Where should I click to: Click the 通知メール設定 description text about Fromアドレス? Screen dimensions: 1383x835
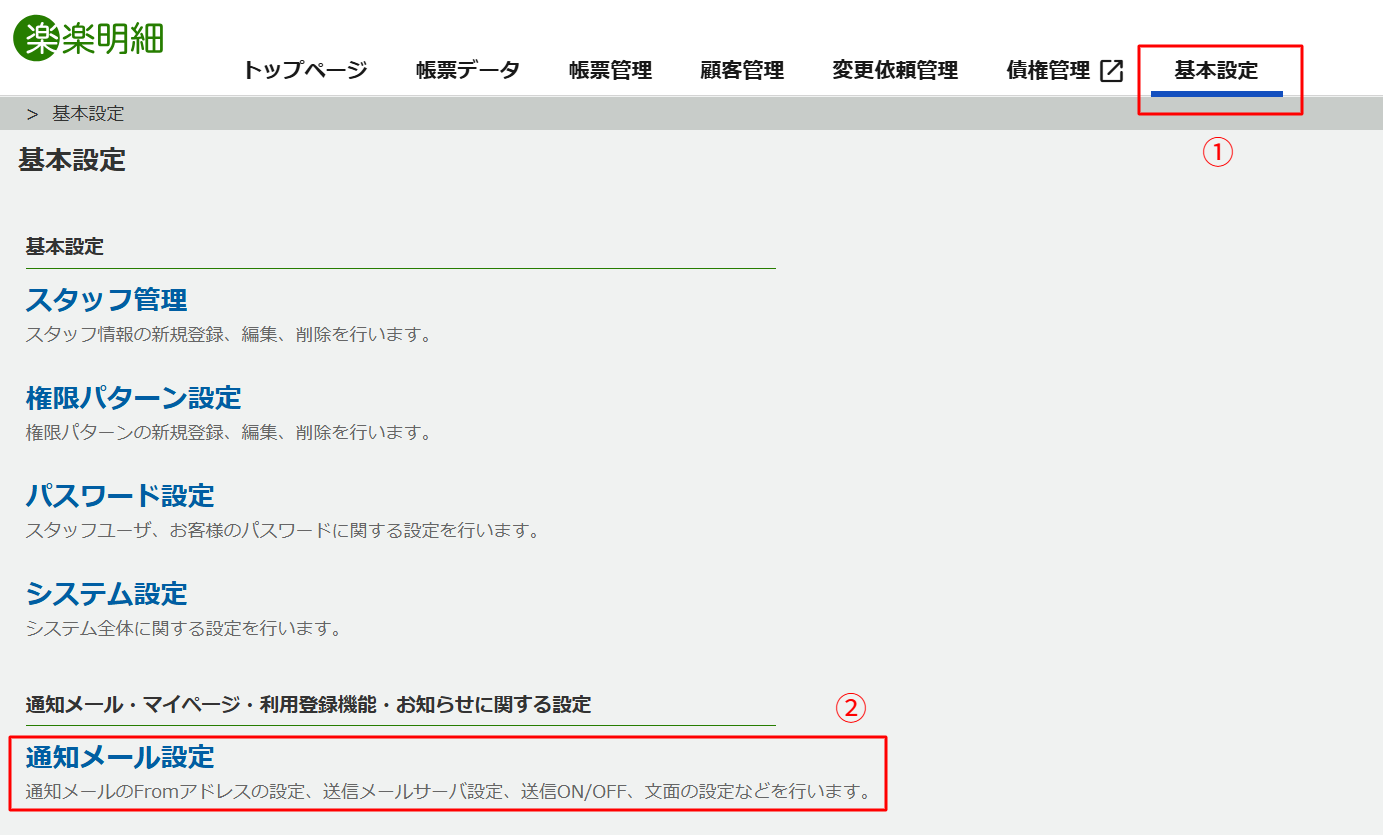pyautogui.click(x=447, y=792)
